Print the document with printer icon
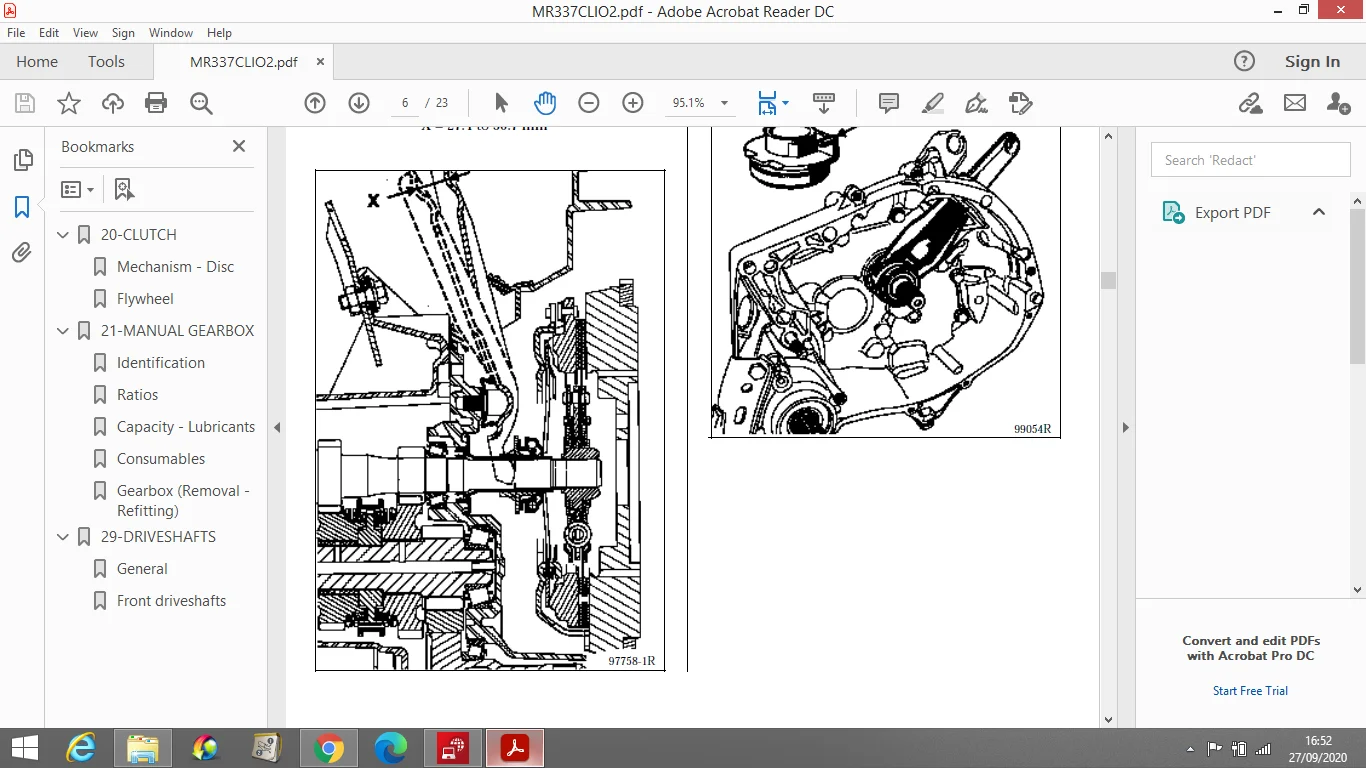Viewport: 1366px width, 768px height. (x=156, y=103)
